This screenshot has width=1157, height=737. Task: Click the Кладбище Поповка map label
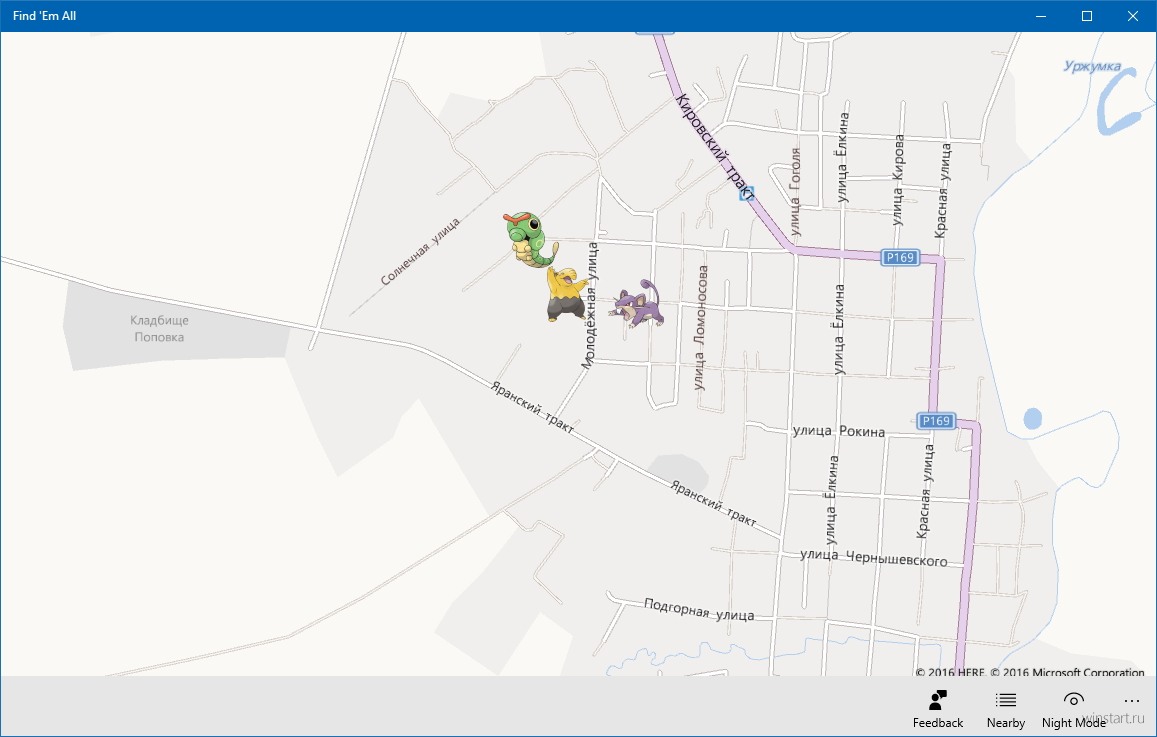click(x=159, y=329)
